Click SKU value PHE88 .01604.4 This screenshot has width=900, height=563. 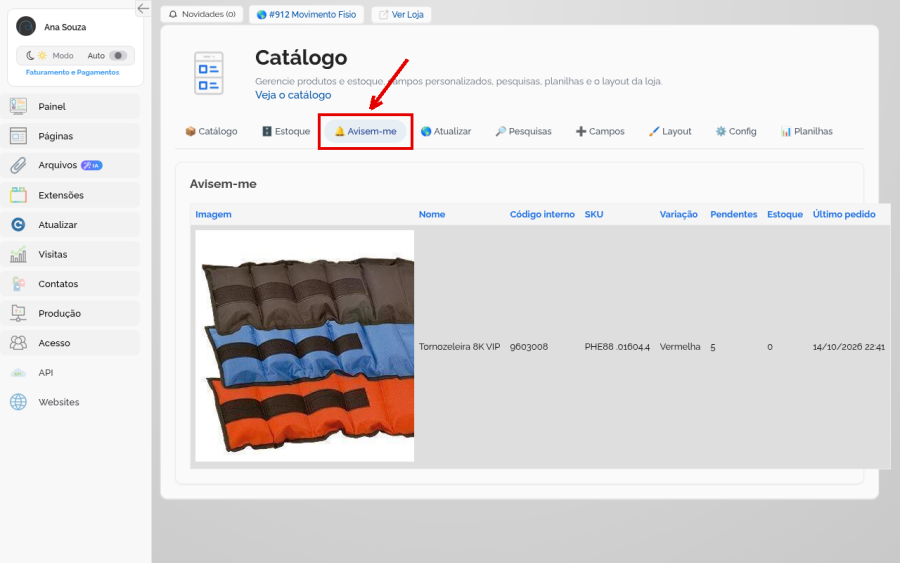pos(617,347)
